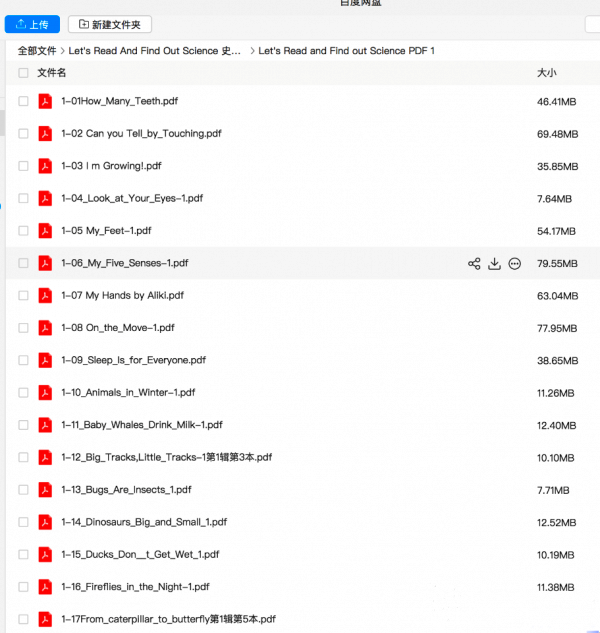The width and height of the screenshot is (600, 633).
Task: Open 1-05 My_Feet-1.pdf file name
Action: click(106, 231)
